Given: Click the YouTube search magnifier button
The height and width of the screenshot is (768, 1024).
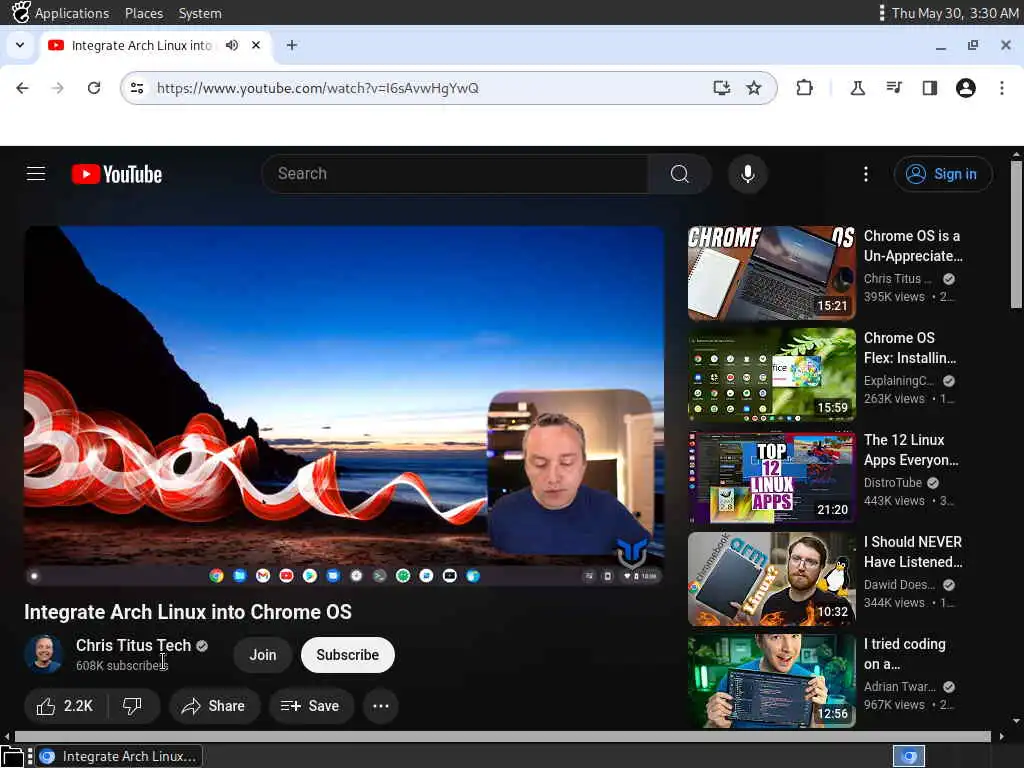Looking at the screenshot, I should (x=679, y=174).
